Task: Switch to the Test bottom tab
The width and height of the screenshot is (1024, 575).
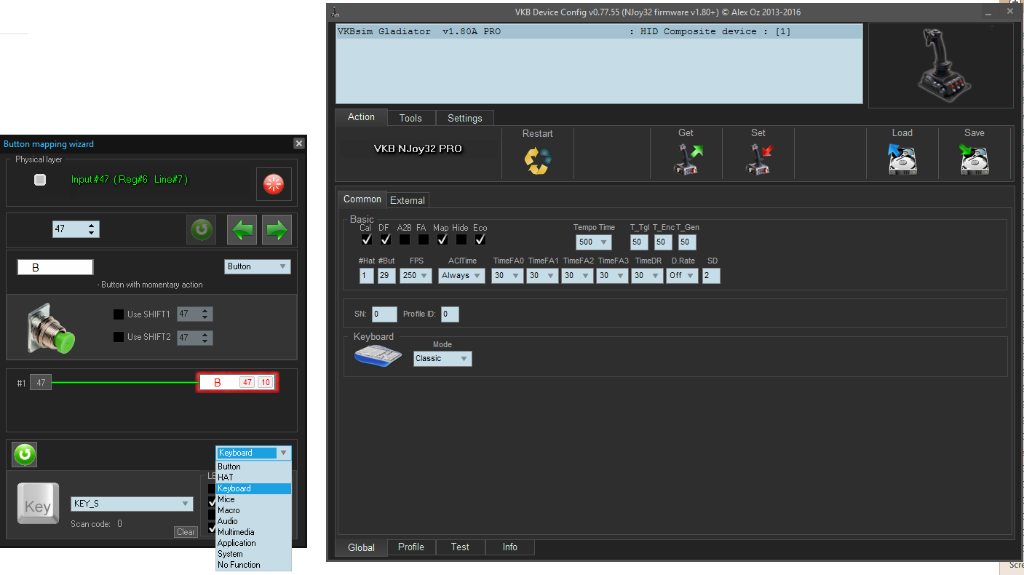Action: [460, 547]
